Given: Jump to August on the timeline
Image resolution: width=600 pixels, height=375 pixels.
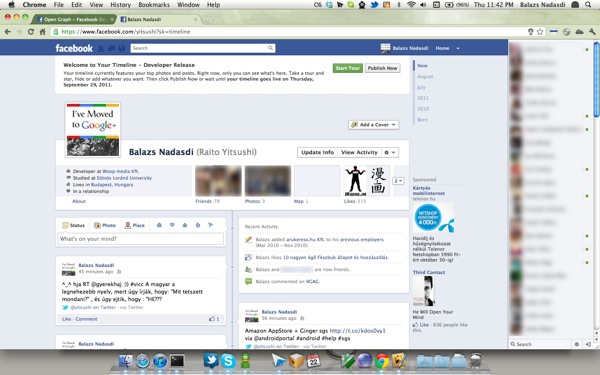Looking at the screenshot, I should click(425, 77).
